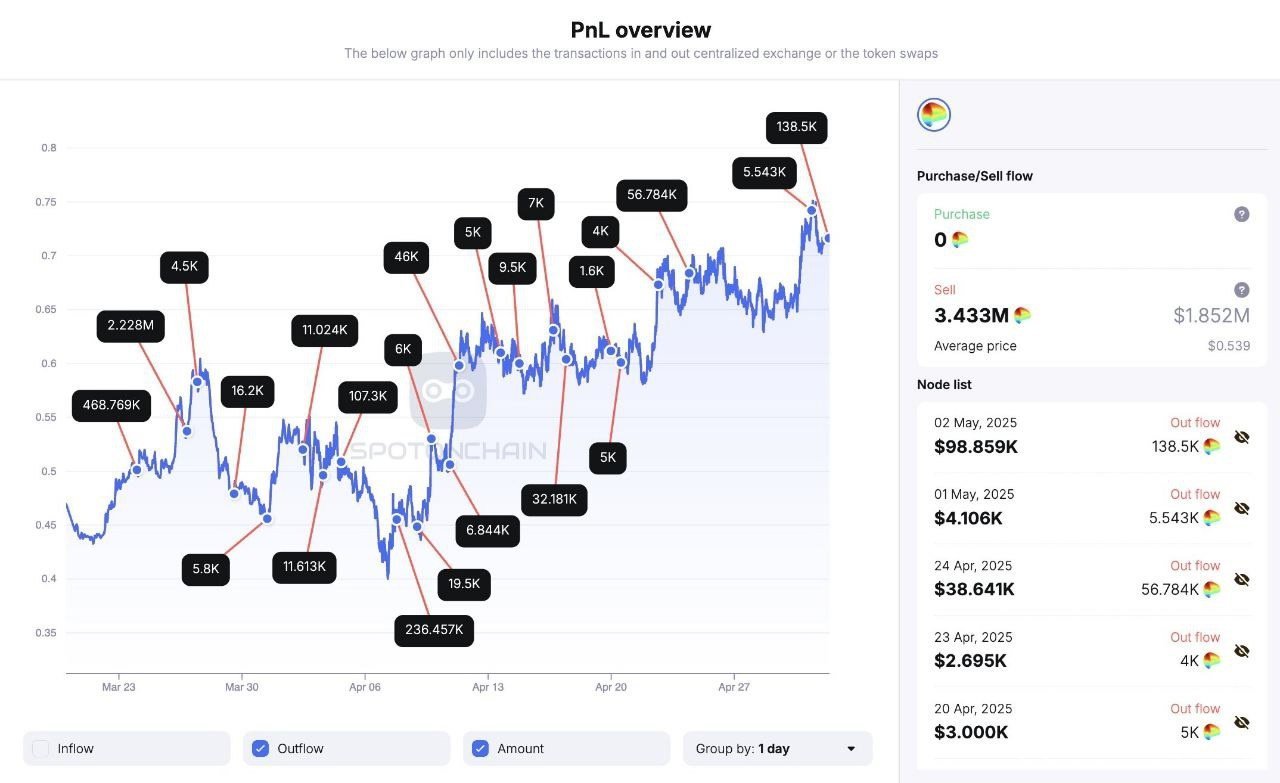Click the Spot On Chain watermark logo
The width and height of the screenshot is (1280, 783).
coord(448,391)
